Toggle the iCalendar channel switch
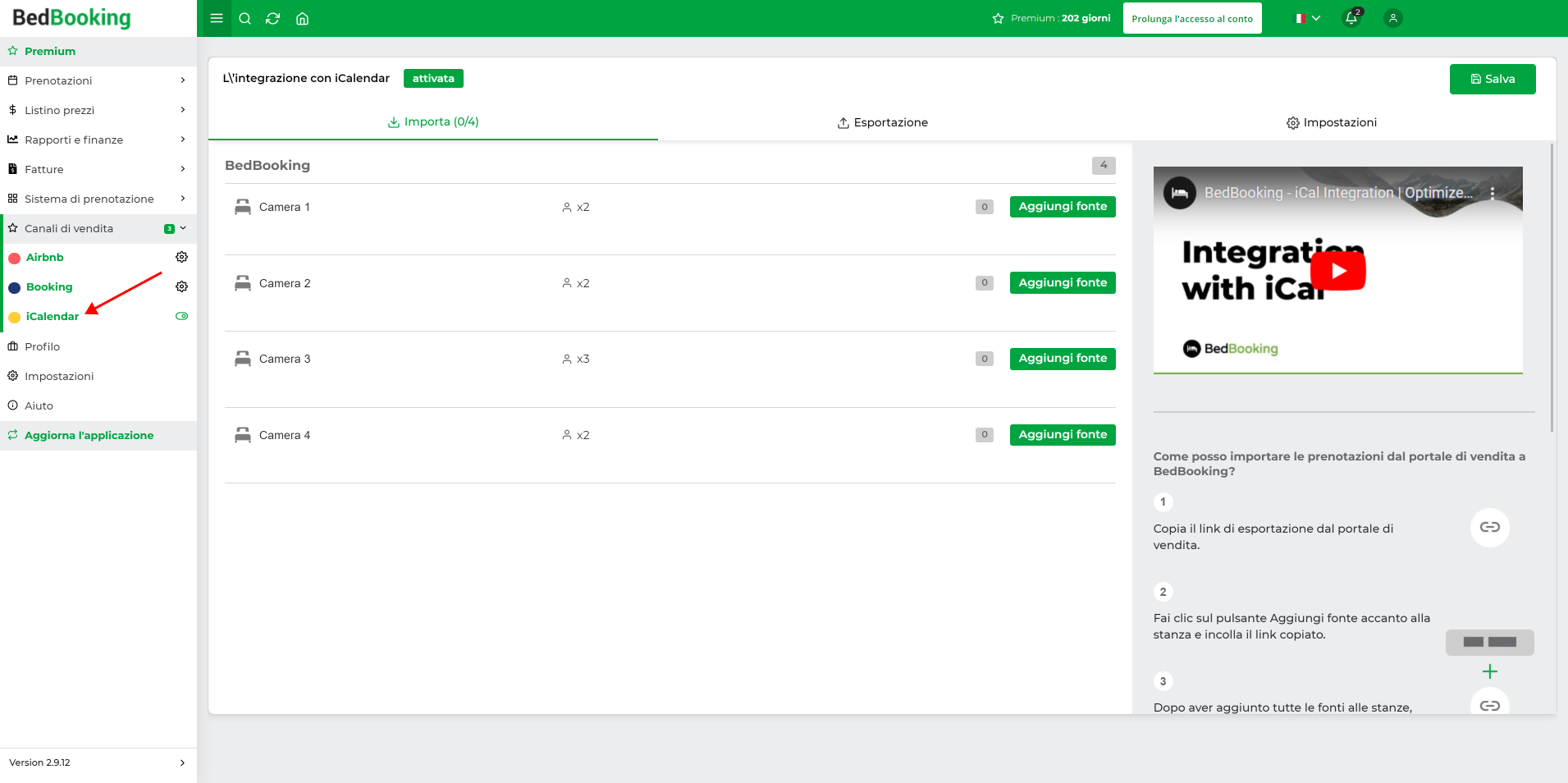Image resolution: width=1568 pixels, height=783 pixels. click(x=182, y=316)
